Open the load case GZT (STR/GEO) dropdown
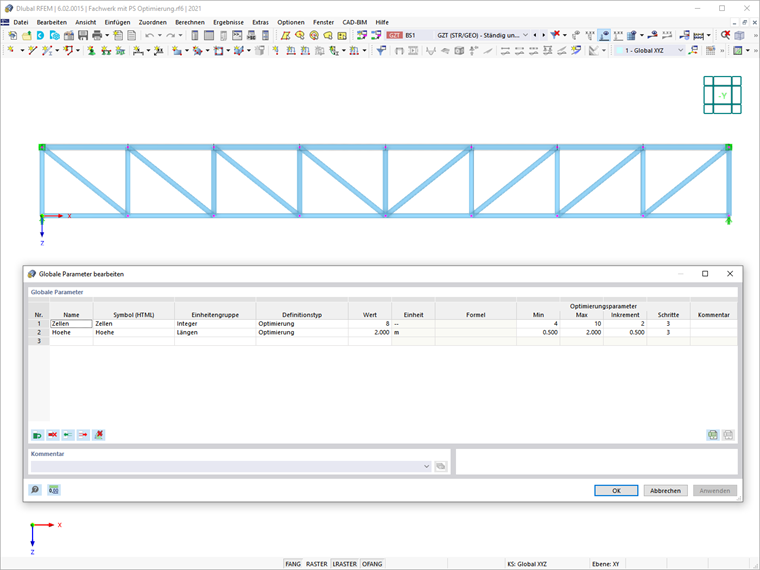The width and height of the screenshot is (760, 570). click(x=525, y=35)
